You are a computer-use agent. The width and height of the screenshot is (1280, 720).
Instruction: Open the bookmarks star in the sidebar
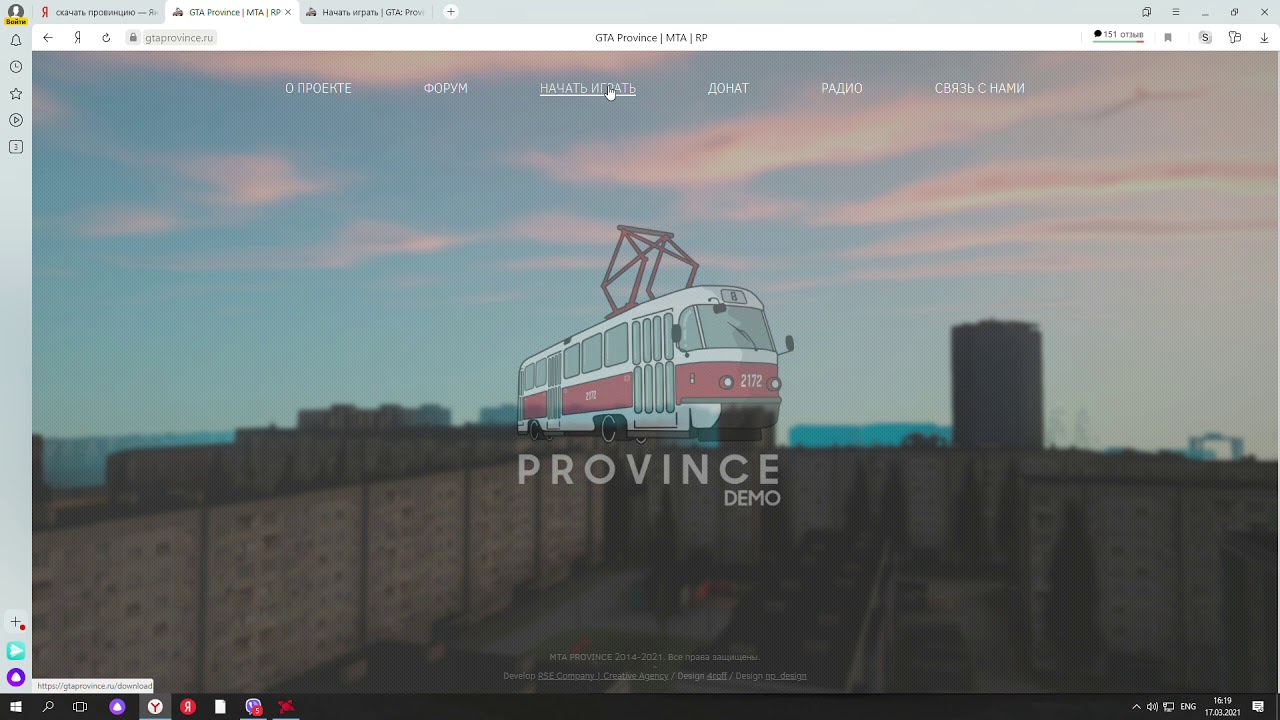(16, 93)
